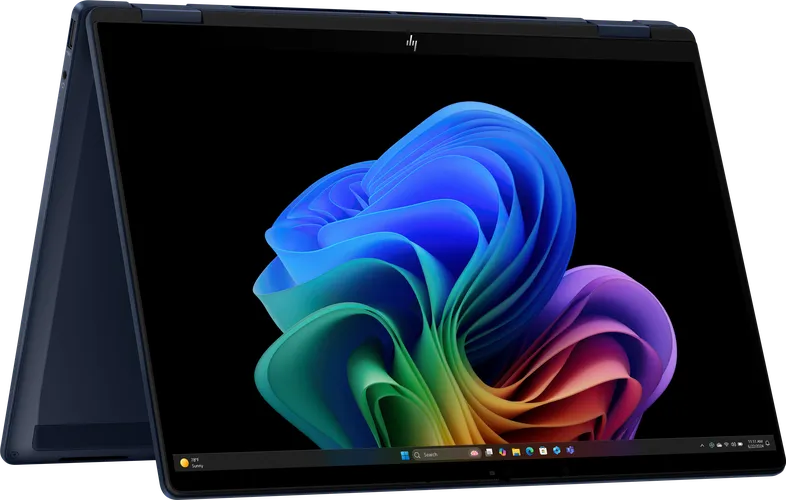The height and width of the screenshot is (500, 786).
Task: Open the Windows Start menu
Action: click(x=405, y=455)
